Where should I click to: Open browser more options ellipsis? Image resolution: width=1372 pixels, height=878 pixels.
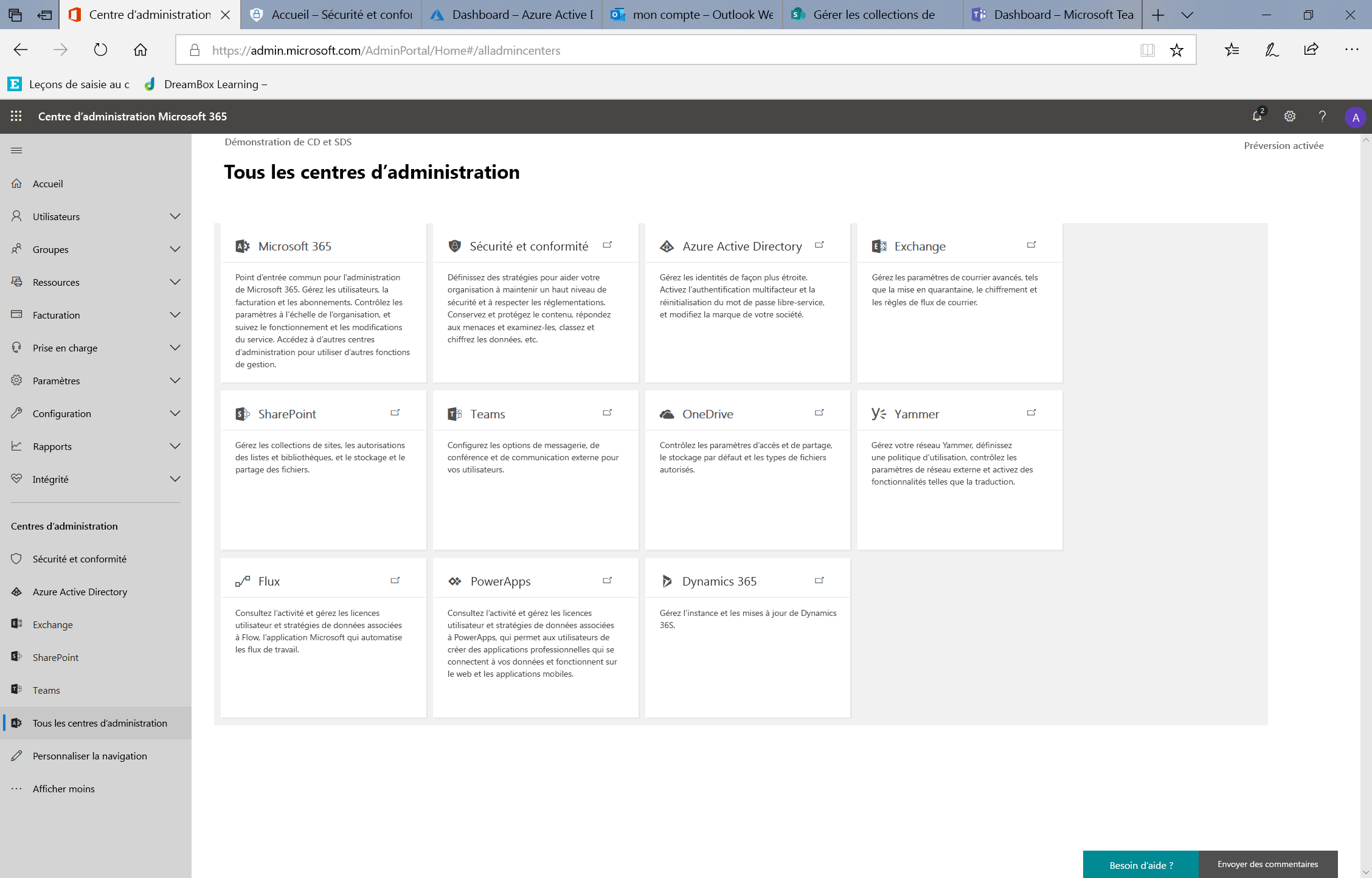pos(1351,50)
